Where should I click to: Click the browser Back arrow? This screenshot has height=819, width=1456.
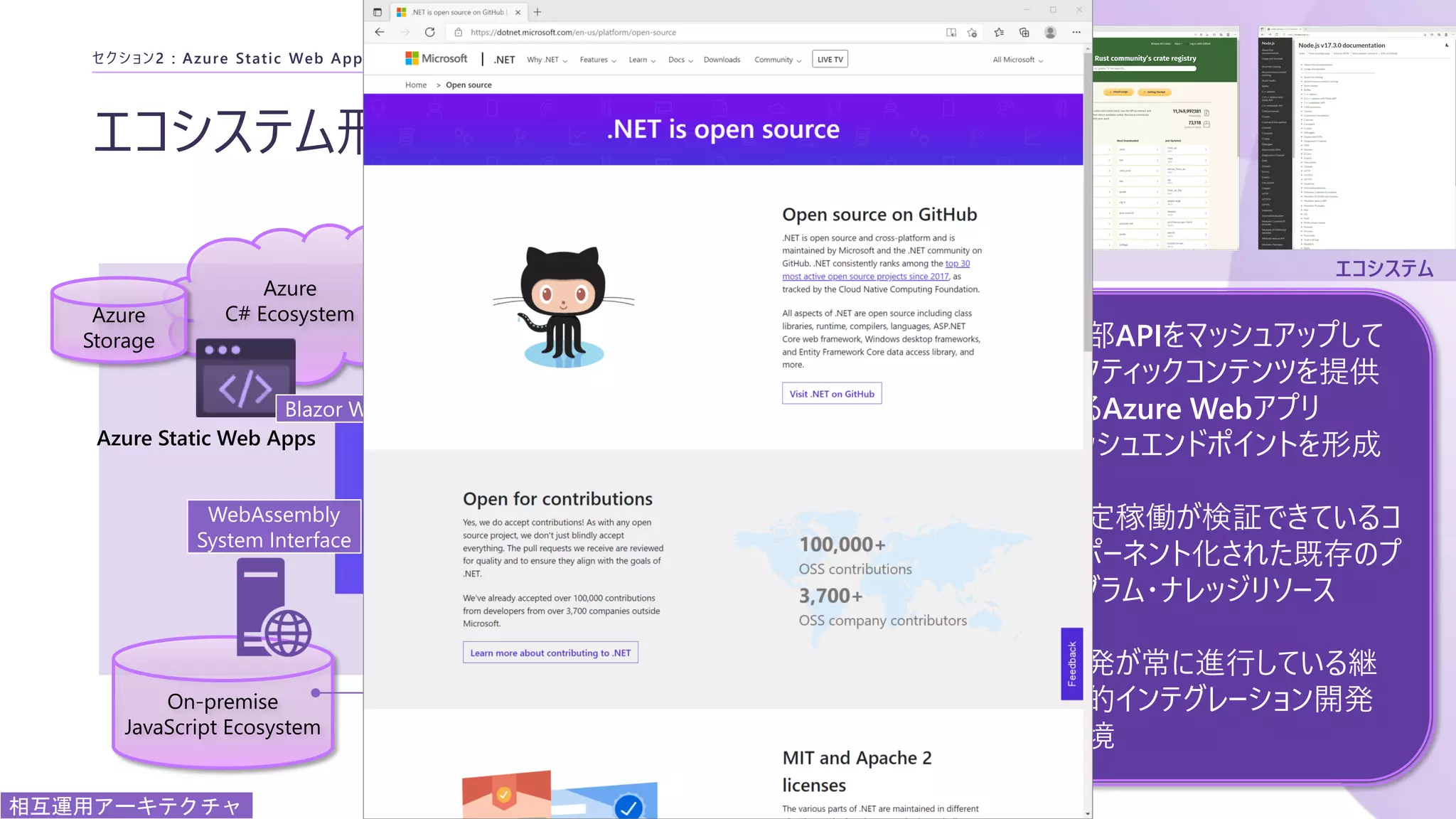tap(380, 32)
